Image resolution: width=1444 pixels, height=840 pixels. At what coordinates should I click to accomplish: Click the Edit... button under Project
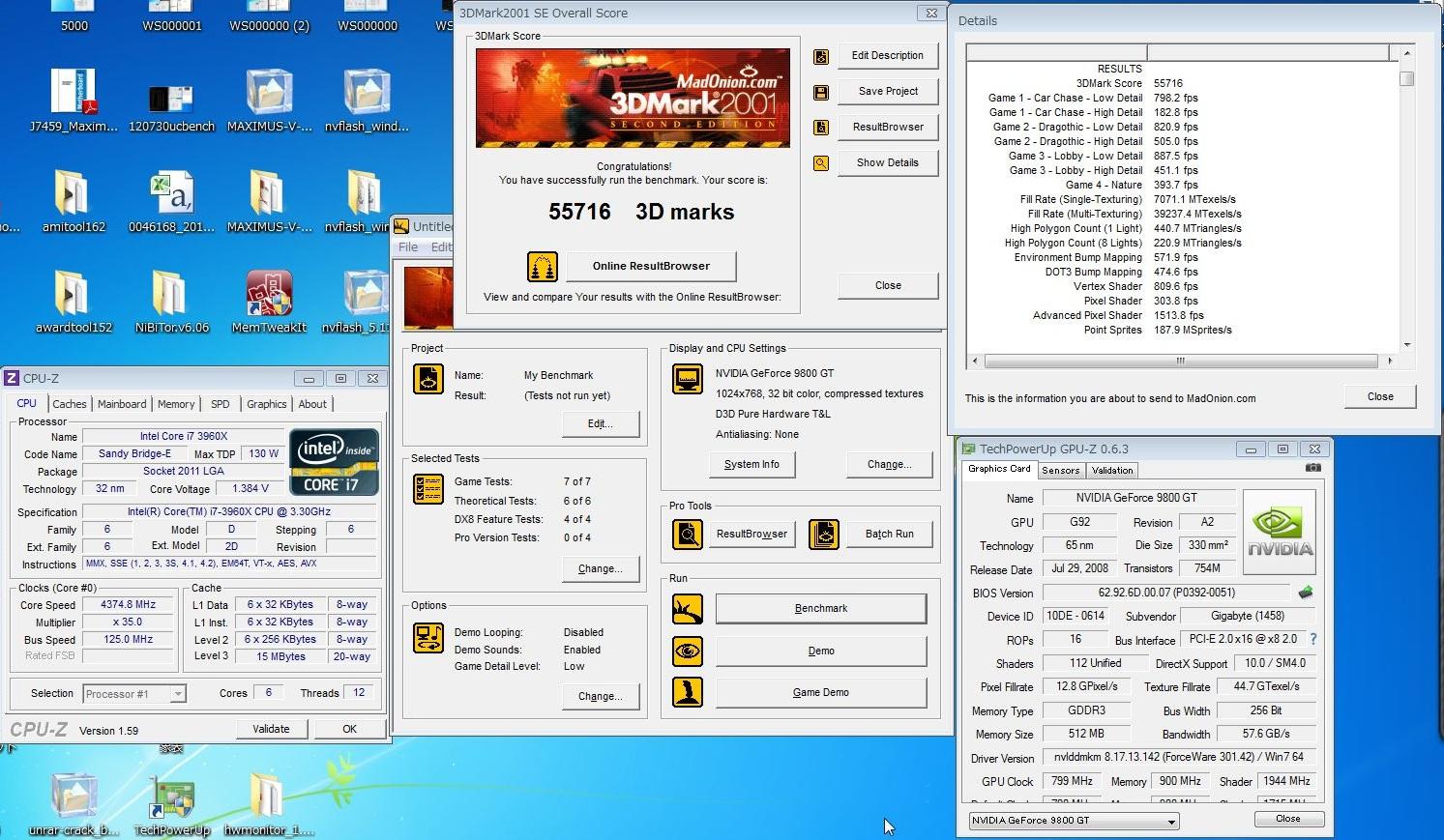[601, 423]
